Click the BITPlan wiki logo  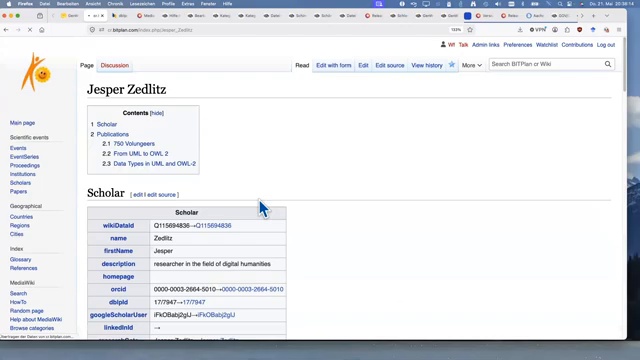pos(36,72)
